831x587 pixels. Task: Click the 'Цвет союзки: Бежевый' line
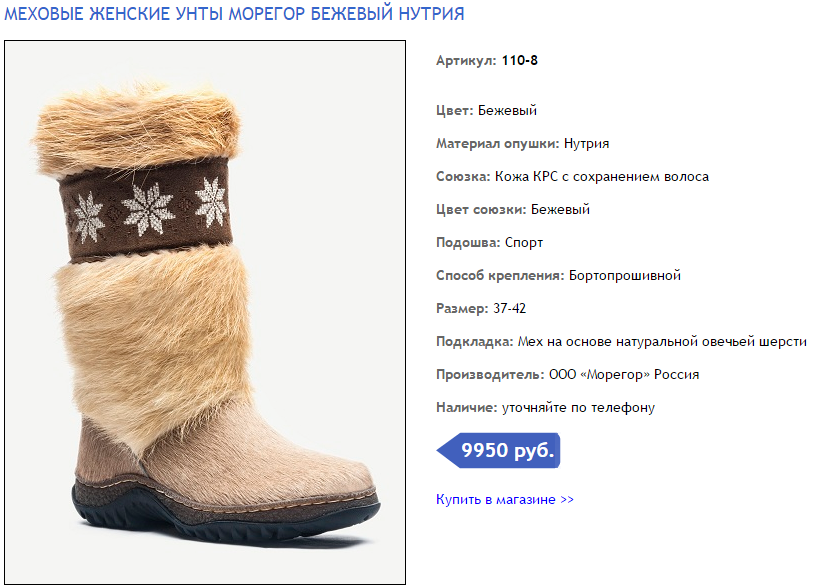[512, 209]
